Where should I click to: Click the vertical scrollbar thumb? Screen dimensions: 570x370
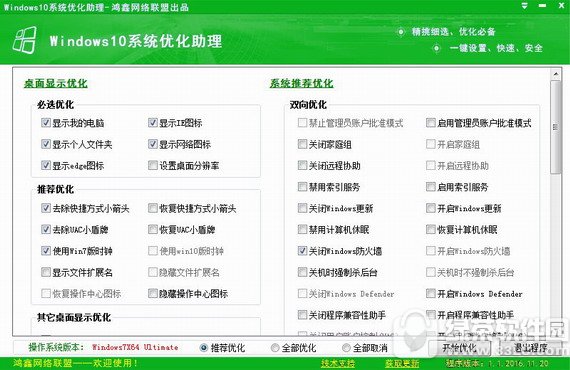[556, 127]
